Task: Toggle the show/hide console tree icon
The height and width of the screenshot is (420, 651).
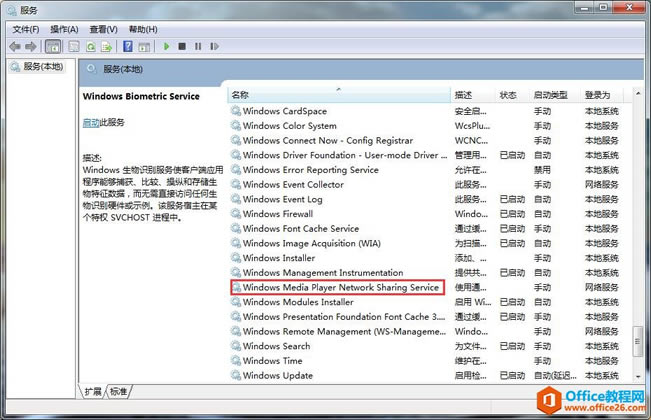Action: pos(53,46)
